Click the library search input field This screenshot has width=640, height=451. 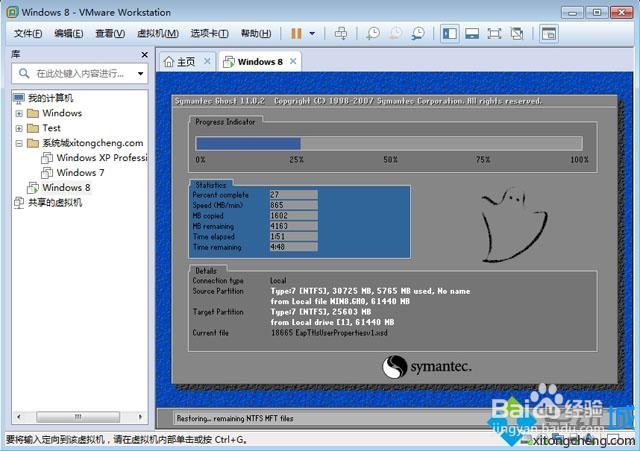click(80, 74)
